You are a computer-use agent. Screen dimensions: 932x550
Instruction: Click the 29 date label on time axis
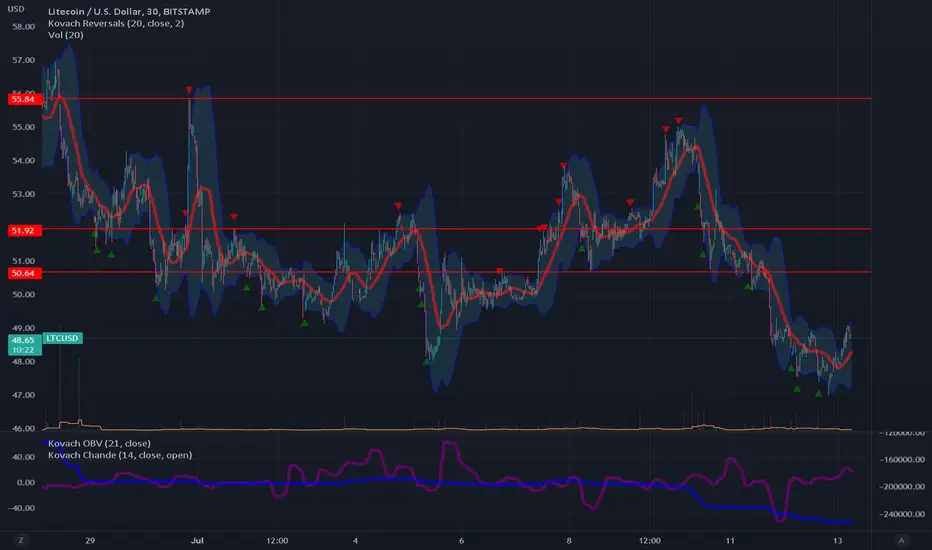[x=90, y=540]
